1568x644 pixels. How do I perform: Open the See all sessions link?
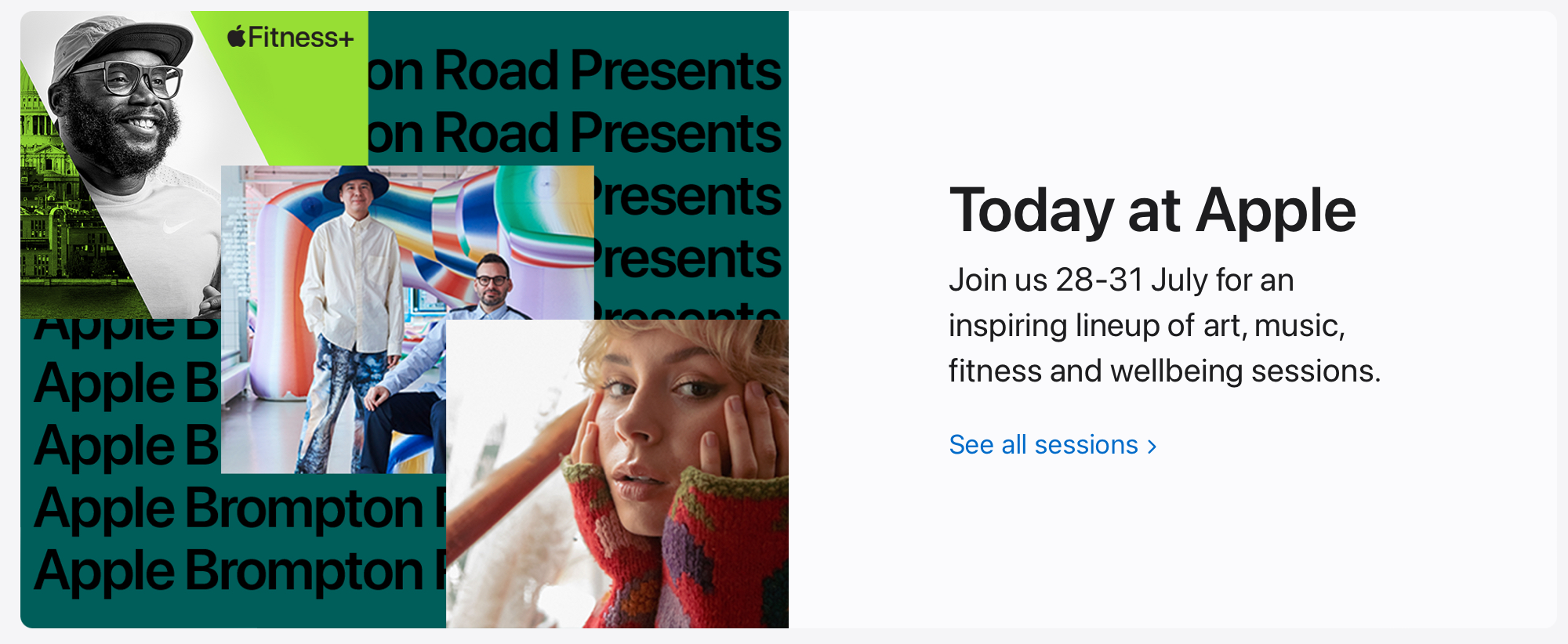pos(1043,445)
